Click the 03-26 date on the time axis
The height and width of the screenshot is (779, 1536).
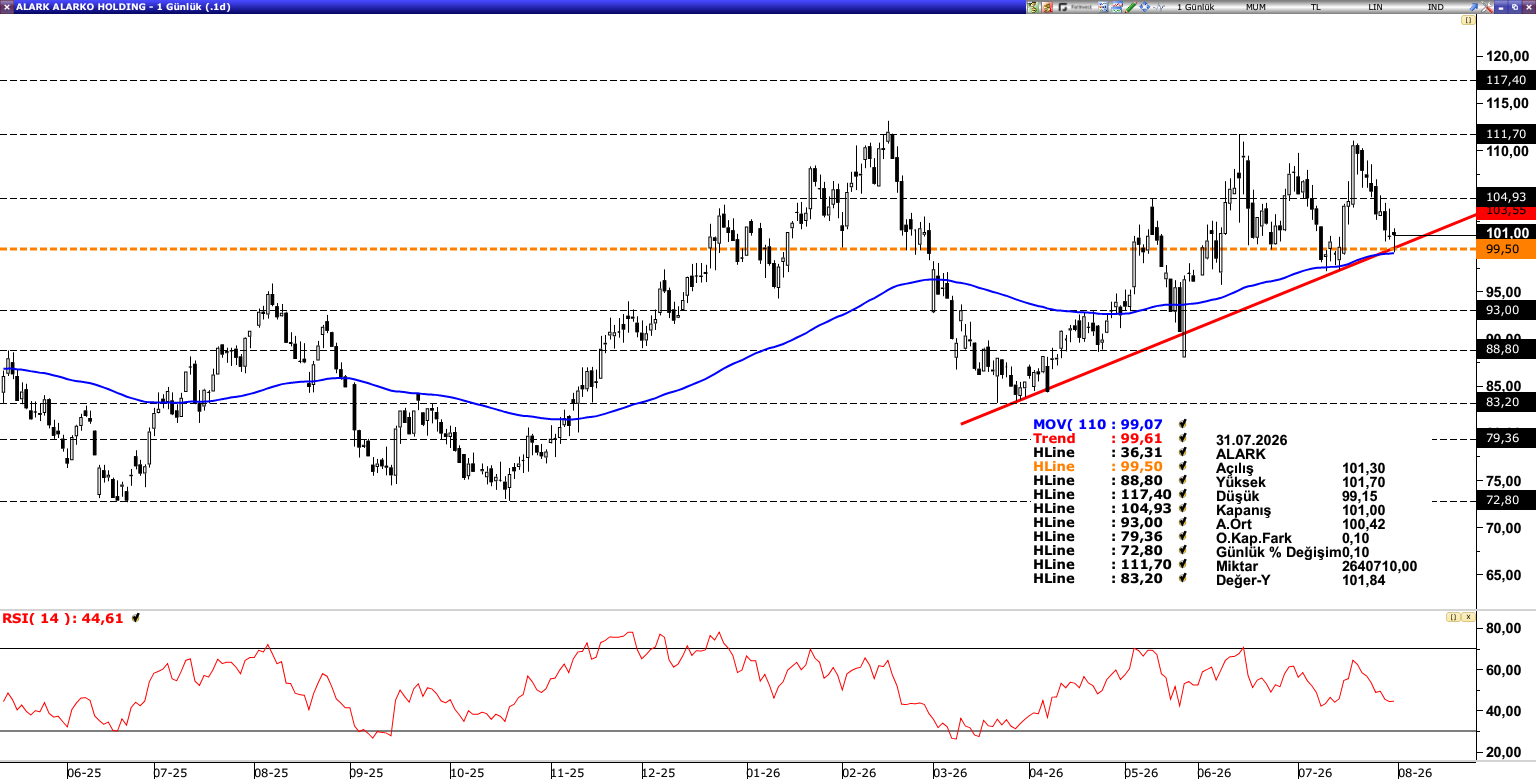click(x=950, y=773)
